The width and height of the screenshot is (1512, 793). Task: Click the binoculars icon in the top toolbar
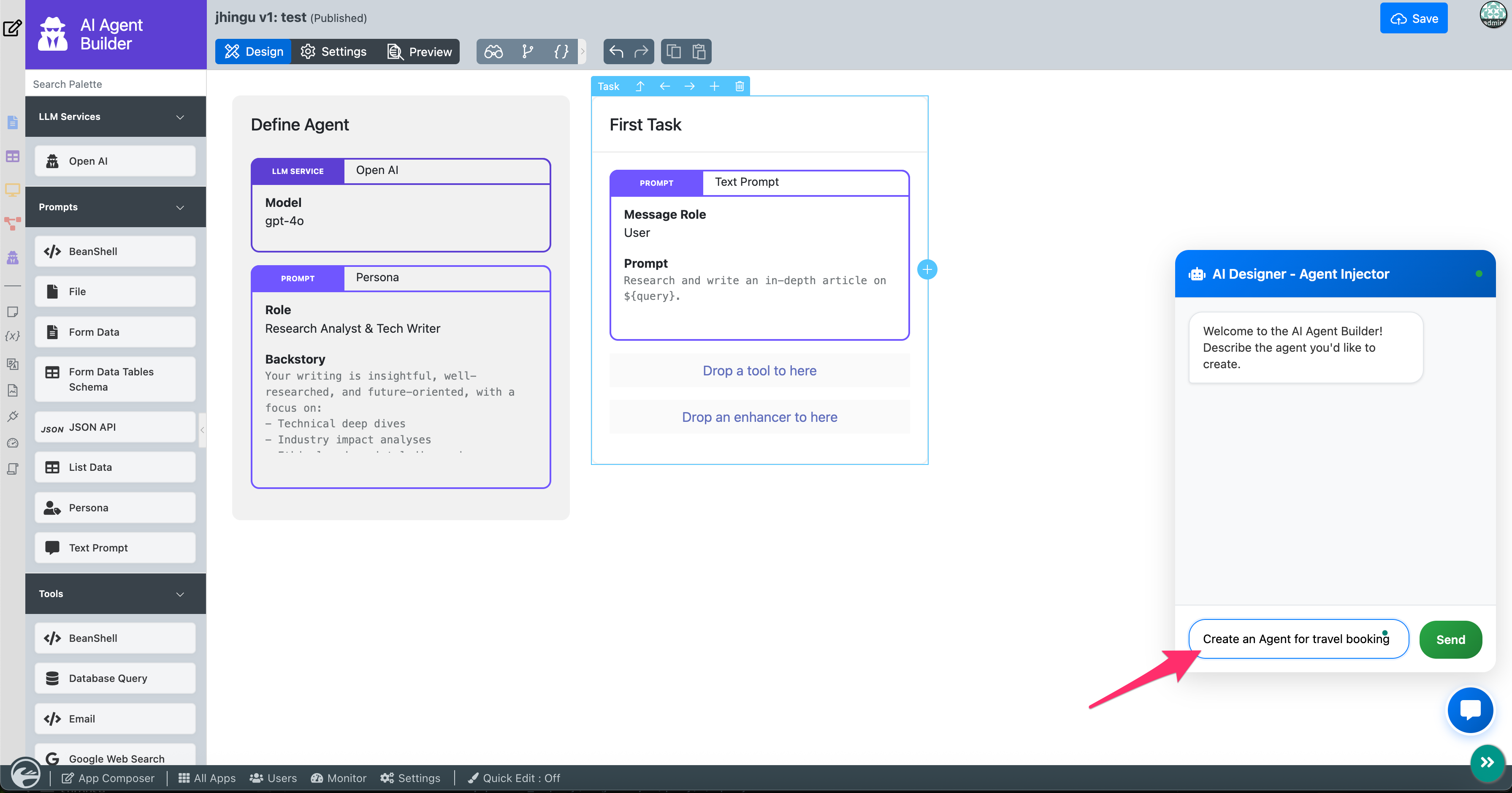coord(493,52)
